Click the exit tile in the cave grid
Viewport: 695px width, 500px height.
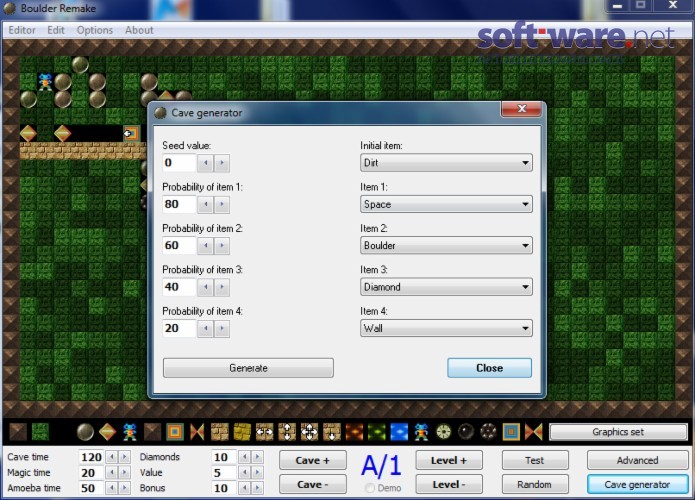point(132,133)
